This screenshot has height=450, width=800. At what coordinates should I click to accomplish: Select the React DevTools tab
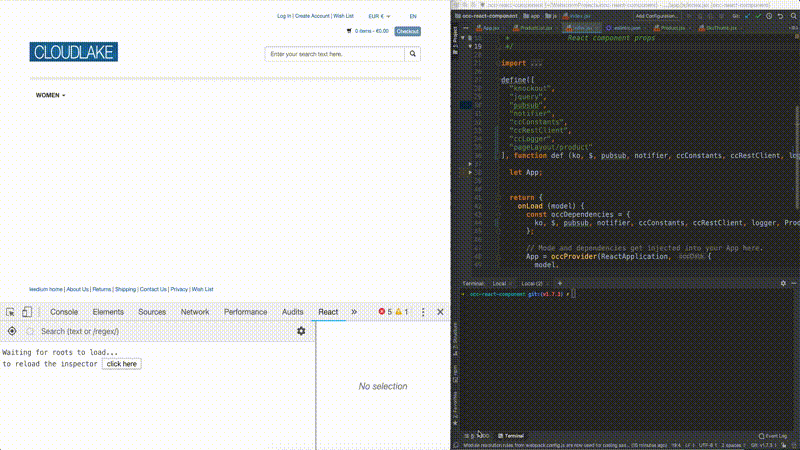pyautogui.click(x=328, y=312)
